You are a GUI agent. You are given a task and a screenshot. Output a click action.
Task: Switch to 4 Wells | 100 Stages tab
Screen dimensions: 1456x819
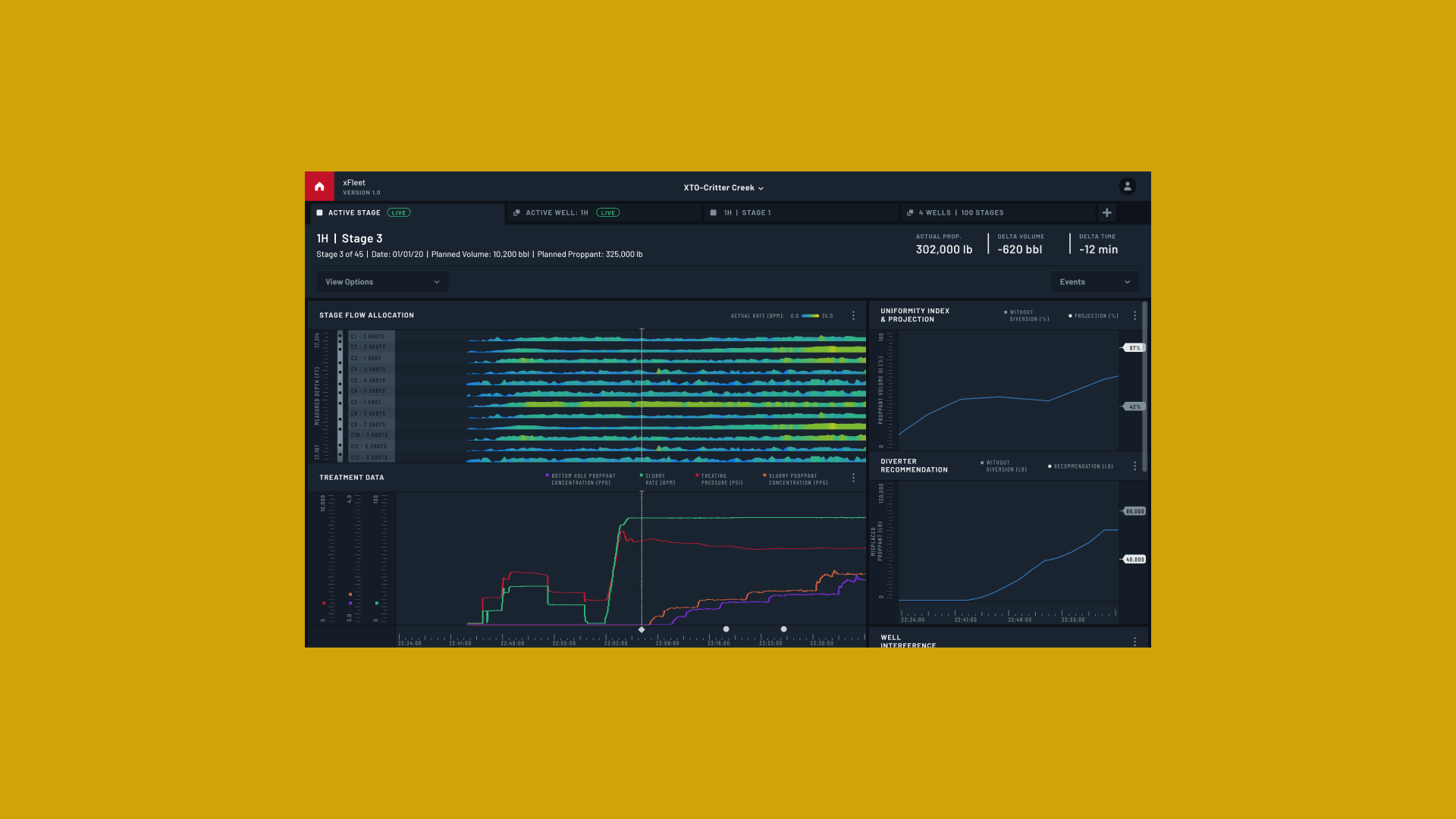(x=960, y=213)
